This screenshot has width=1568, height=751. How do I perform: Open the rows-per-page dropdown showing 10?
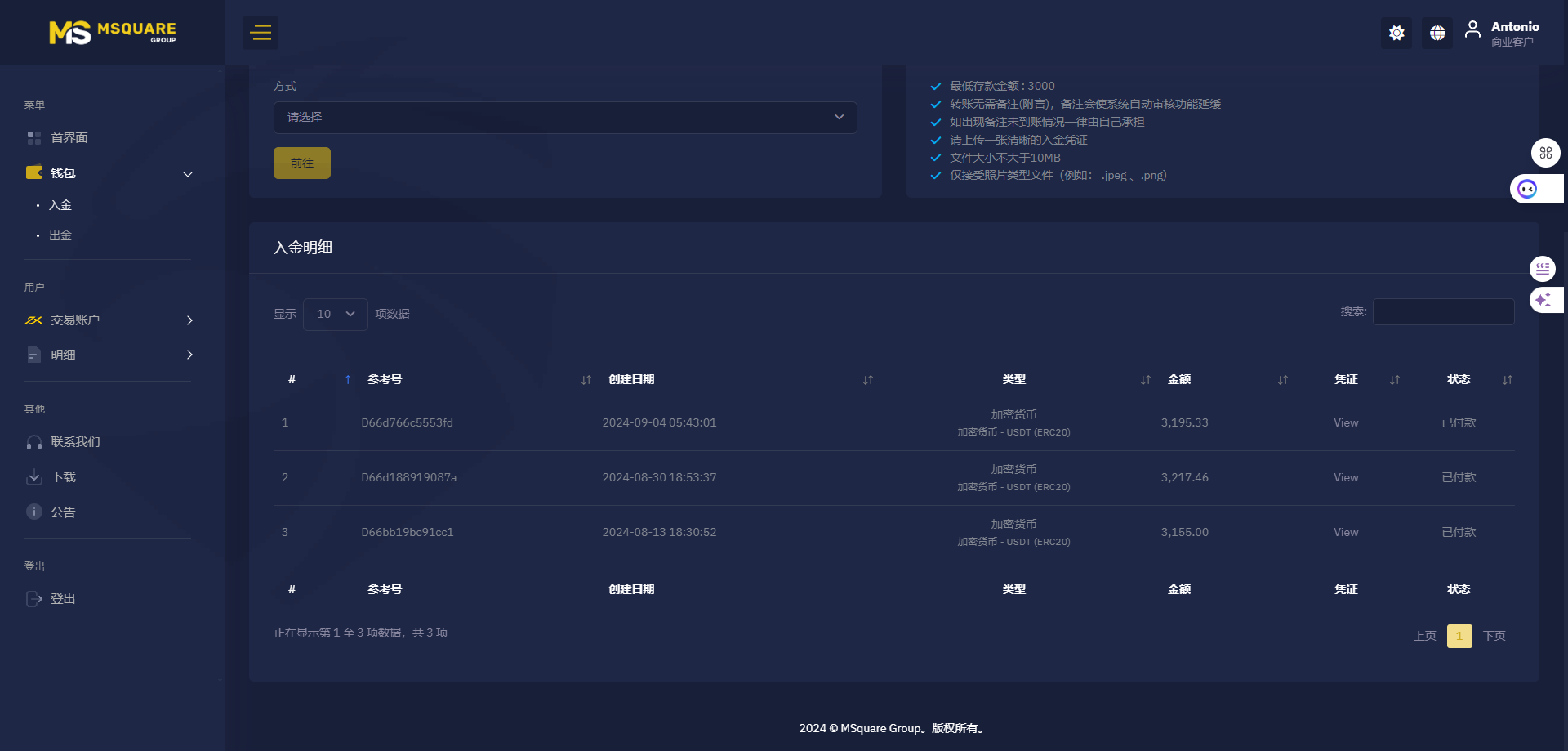(x=335, y=315)
